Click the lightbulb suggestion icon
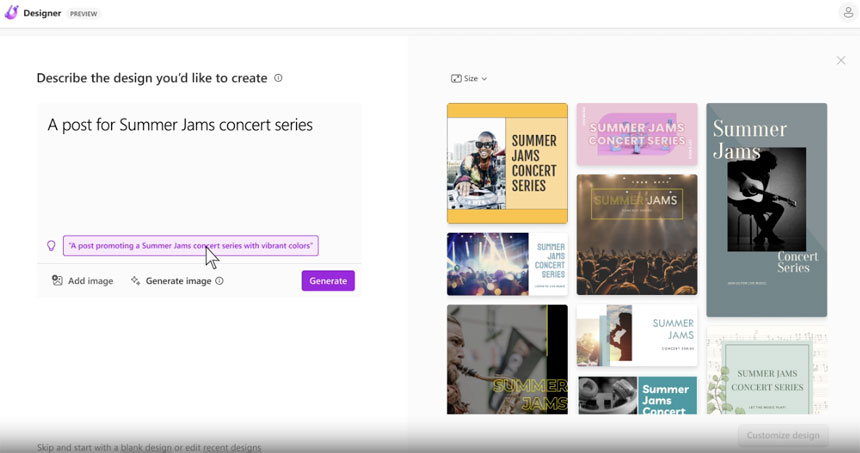The image size is (860, 453). 51,246
